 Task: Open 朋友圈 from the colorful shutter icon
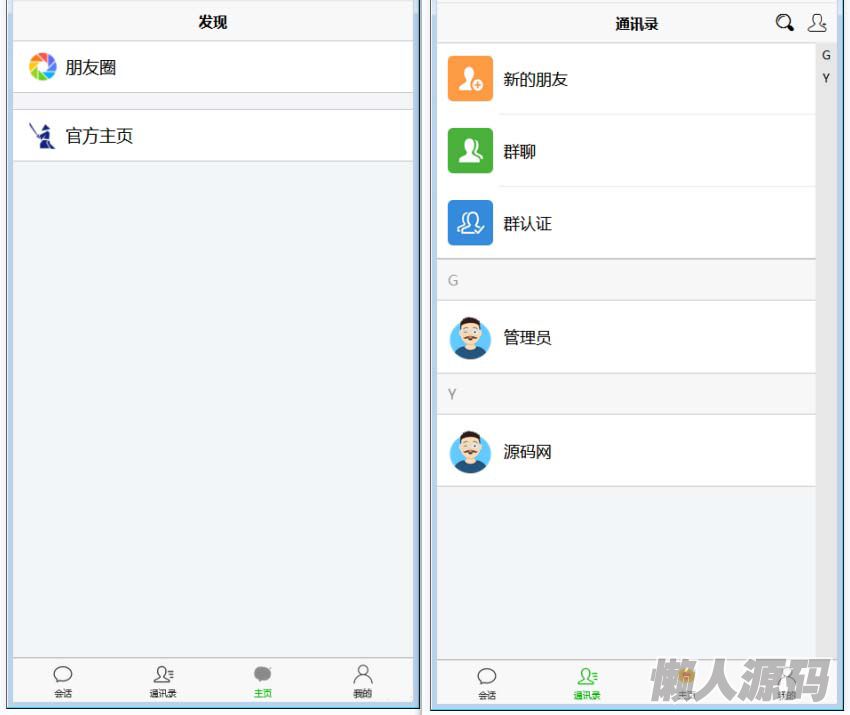click(x=43, y=67)
